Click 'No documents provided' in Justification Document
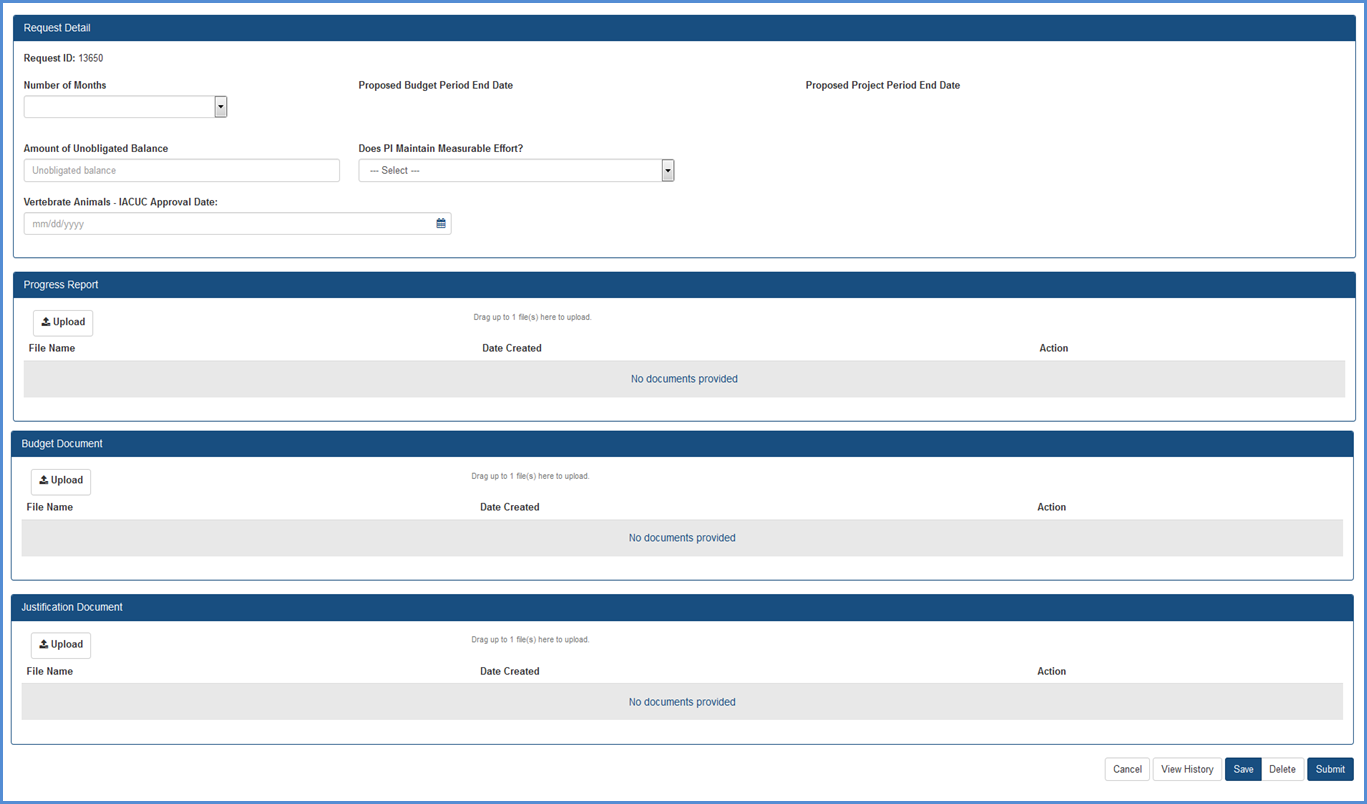 coord(682,702)
